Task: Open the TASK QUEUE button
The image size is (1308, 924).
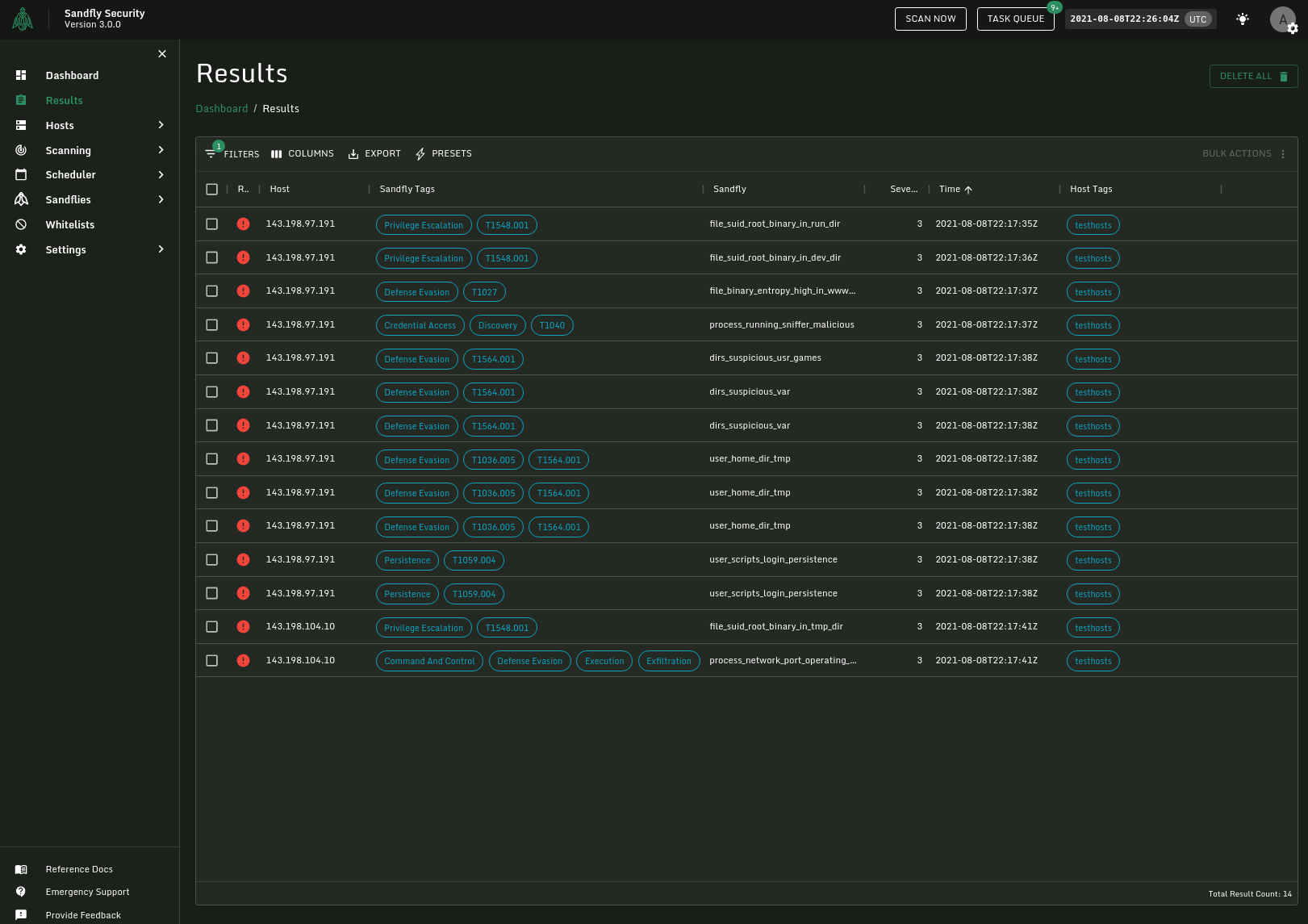Action: pos(1015,19)
